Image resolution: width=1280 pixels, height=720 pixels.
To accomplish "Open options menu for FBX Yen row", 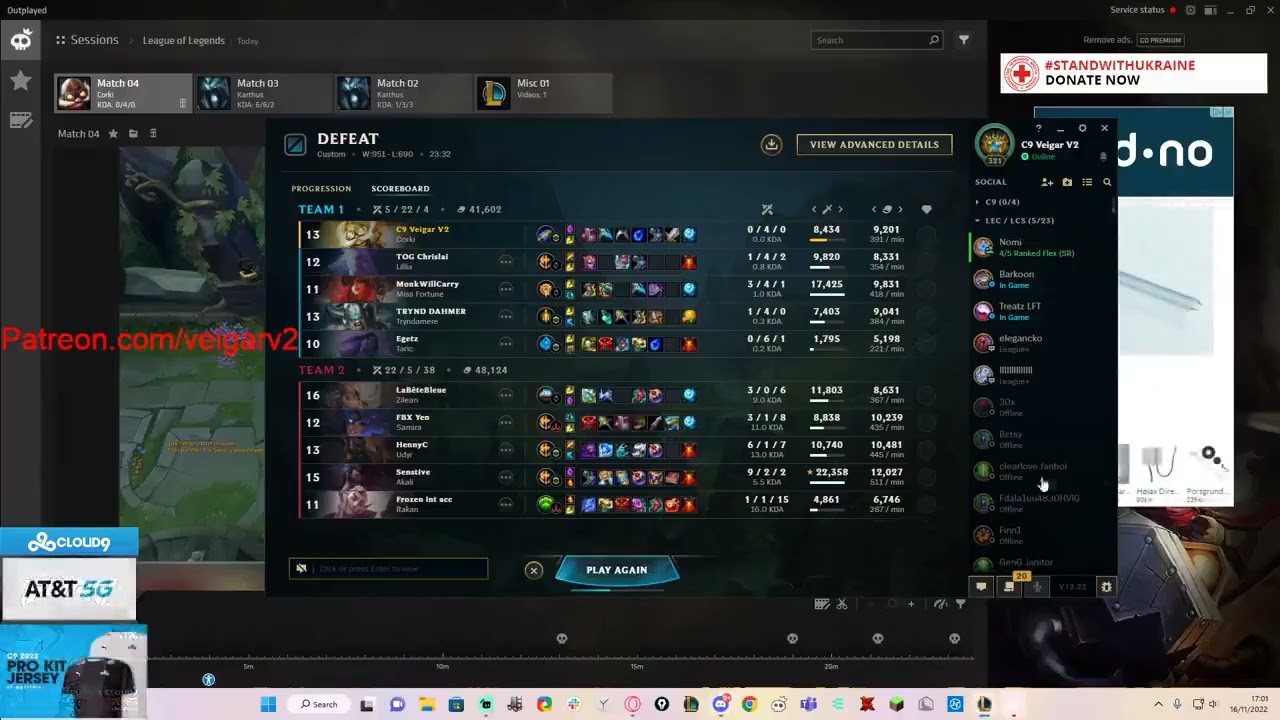I will pos(506,422).
